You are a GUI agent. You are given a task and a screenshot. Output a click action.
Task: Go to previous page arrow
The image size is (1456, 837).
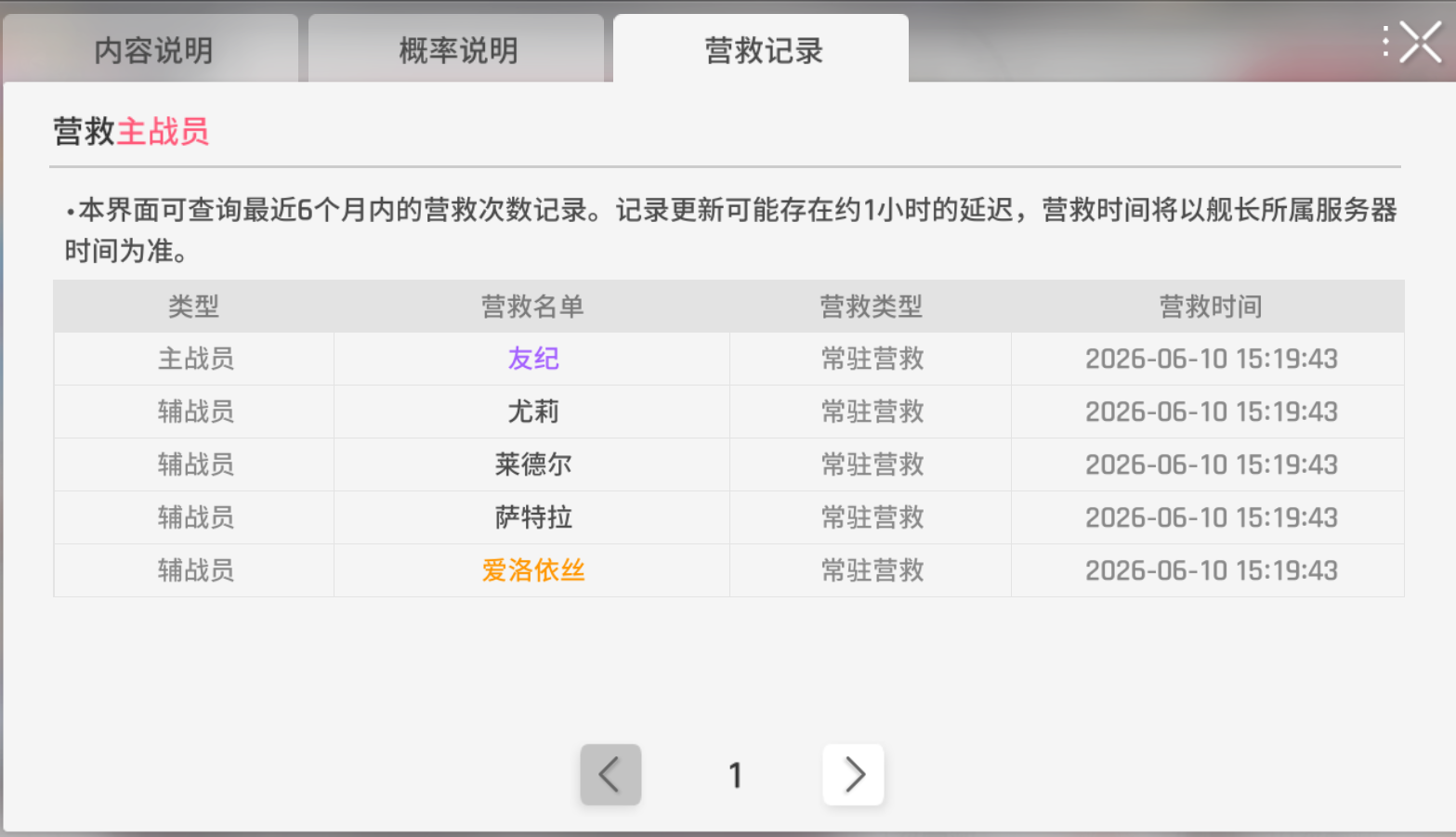coord(610,775)
